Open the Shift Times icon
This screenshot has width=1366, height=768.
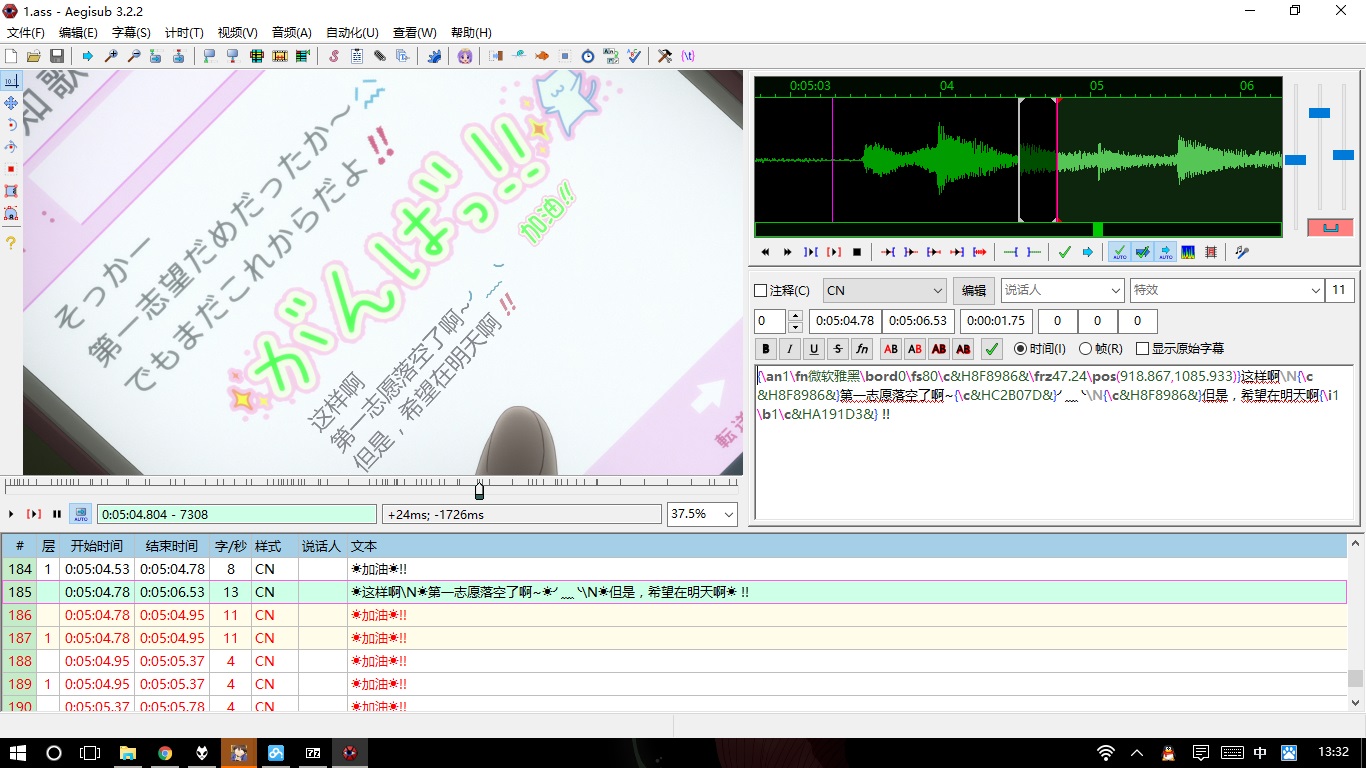[x=497, y=56]
